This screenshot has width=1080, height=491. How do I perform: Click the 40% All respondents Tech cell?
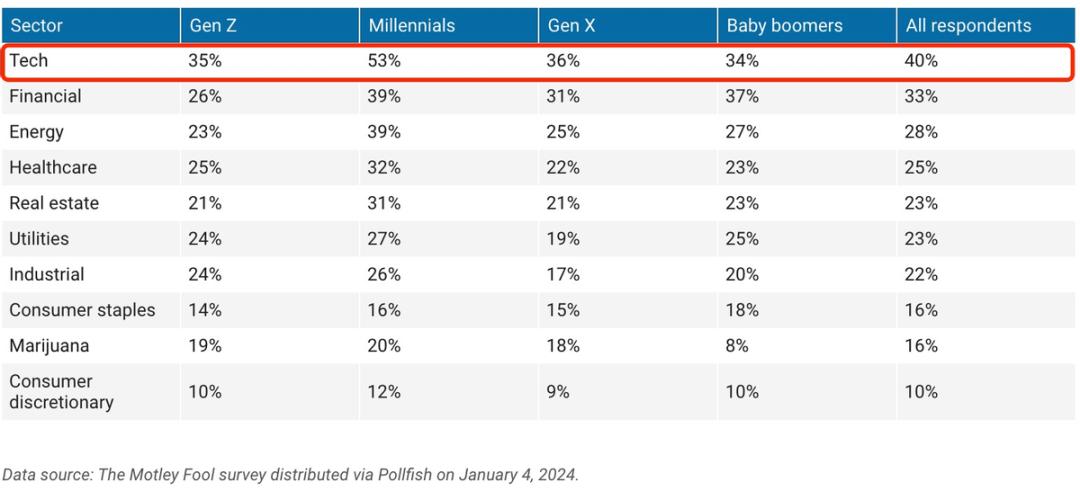click(x=922, y=61)
